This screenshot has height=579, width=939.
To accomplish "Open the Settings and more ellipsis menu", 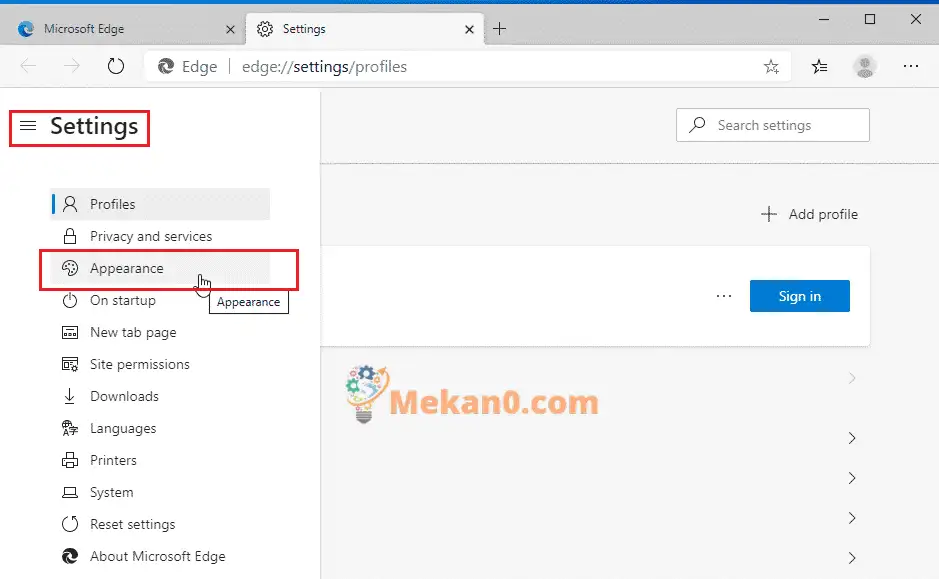I will pyautogui.click(x=911, y=66).
